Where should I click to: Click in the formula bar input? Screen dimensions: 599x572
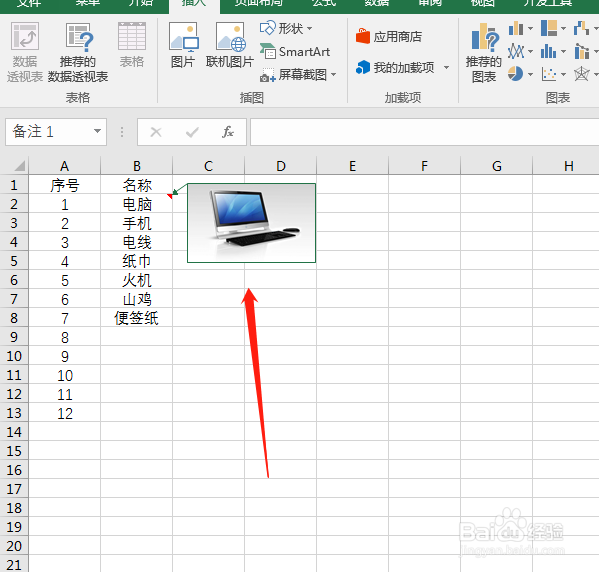424,132
